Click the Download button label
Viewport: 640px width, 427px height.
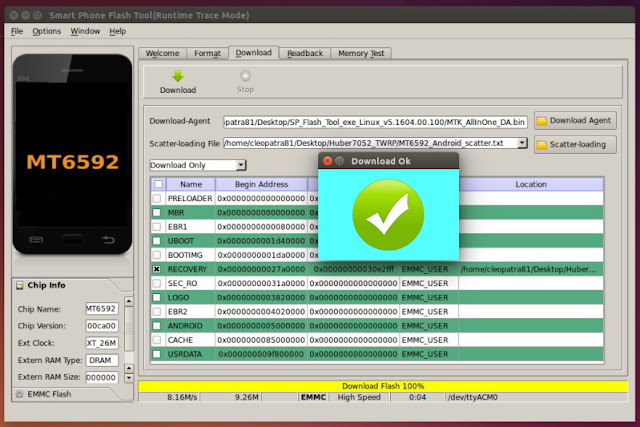178,90
